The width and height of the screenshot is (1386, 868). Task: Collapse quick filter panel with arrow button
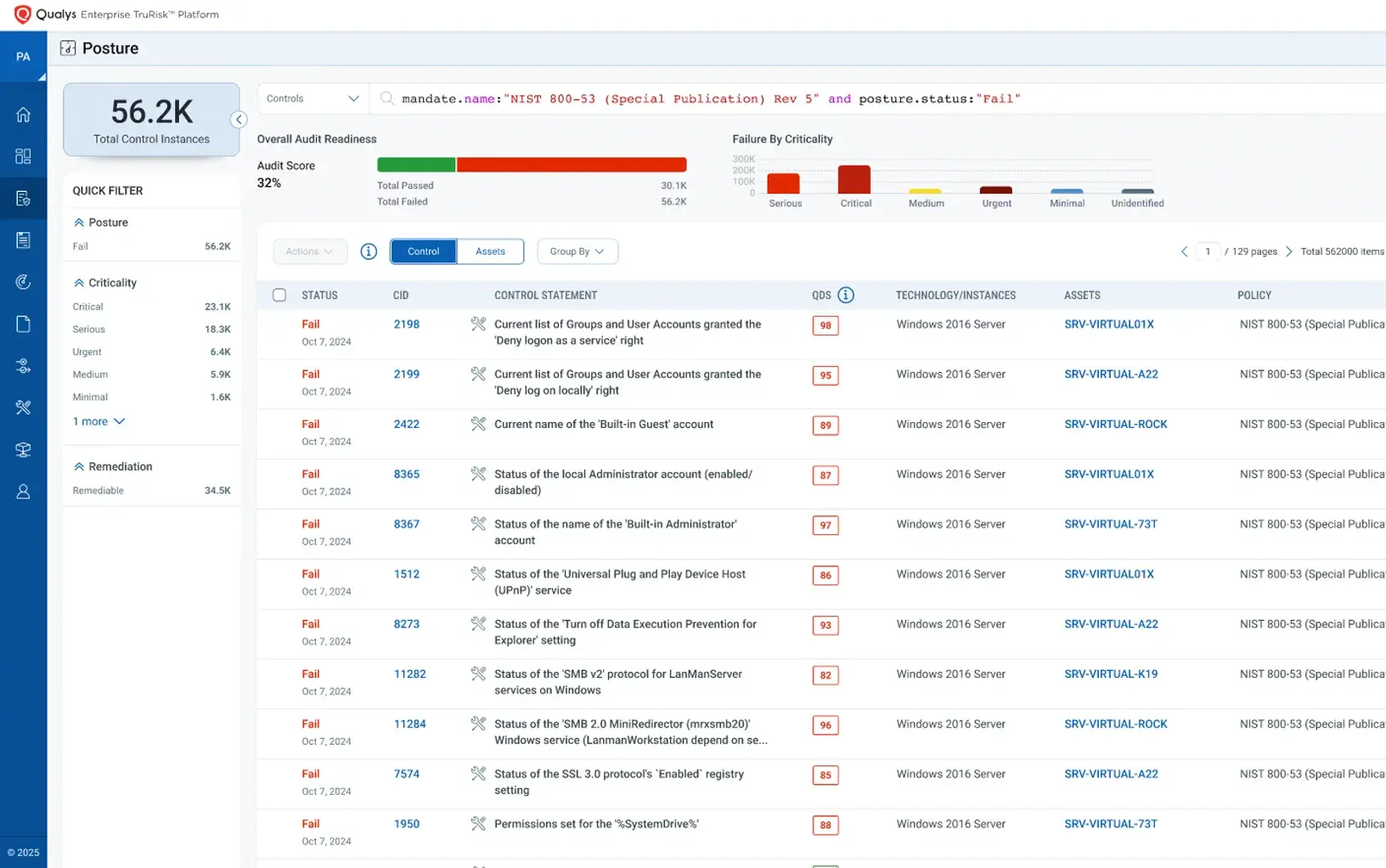(239, 120)
